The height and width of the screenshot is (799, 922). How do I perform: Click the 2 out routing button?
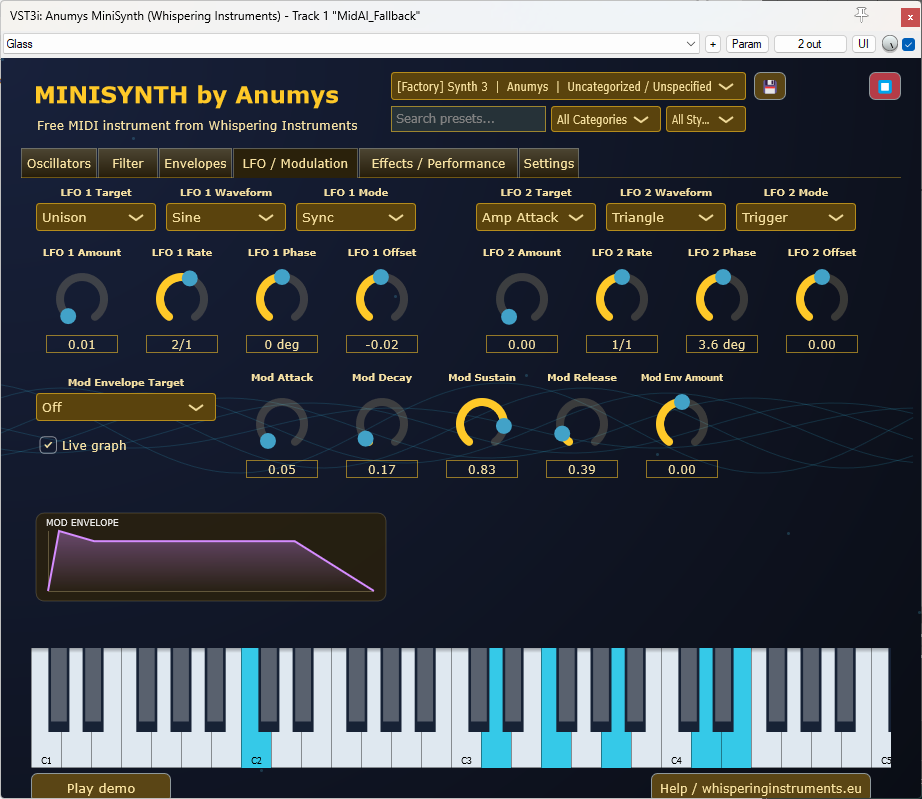pos(810,44)
